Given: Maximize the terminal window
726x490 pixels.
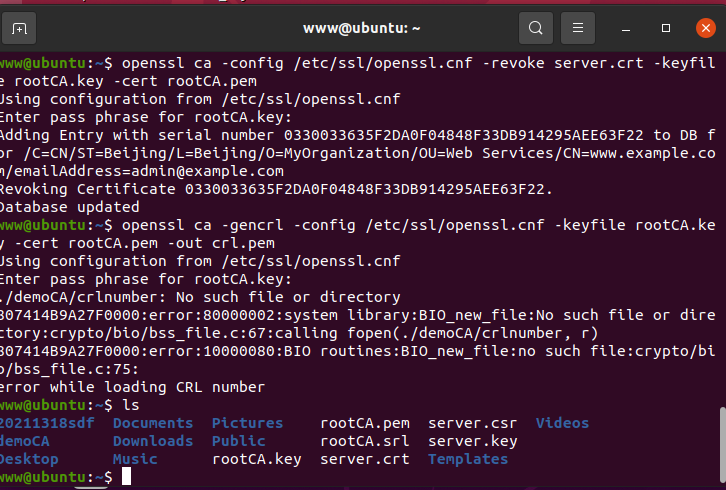Looking at the screenshot, I should [666, 27].
